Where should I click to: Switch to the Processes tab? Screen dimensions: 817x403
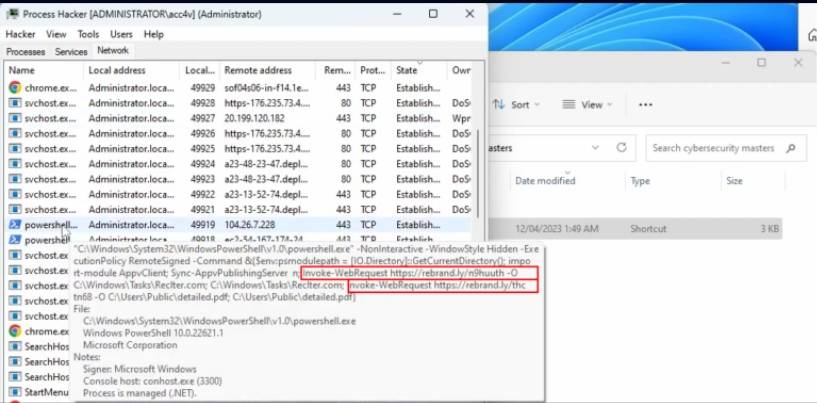[25, 51]
